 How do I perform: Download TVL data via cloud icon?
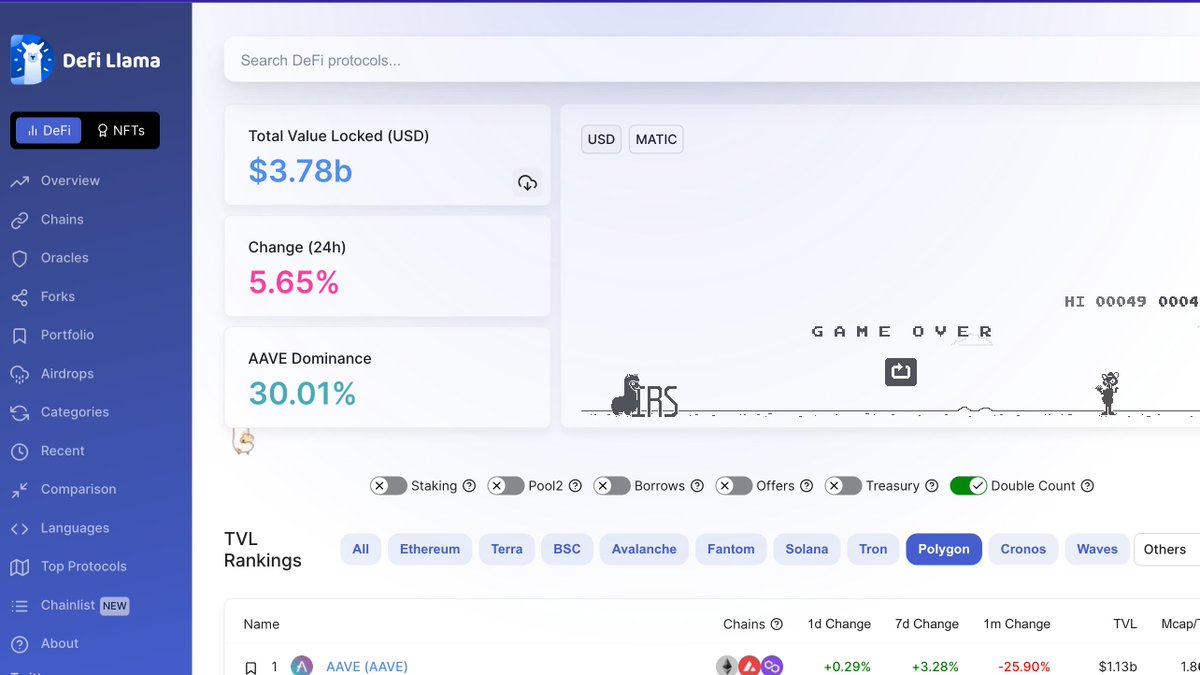click(x=527, y=182)
